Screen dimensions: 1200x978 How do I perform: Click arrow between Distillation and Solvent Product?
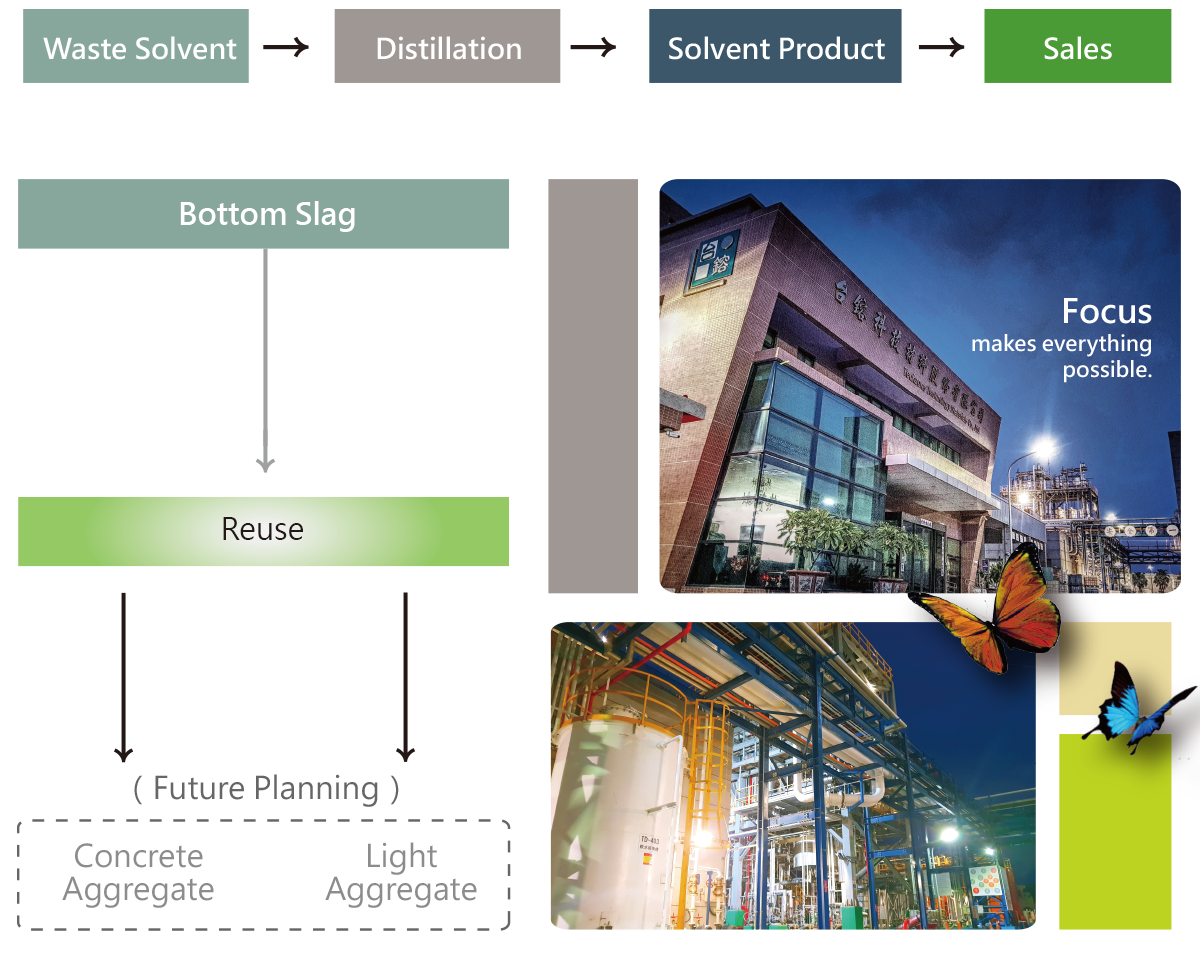(594, 47)
